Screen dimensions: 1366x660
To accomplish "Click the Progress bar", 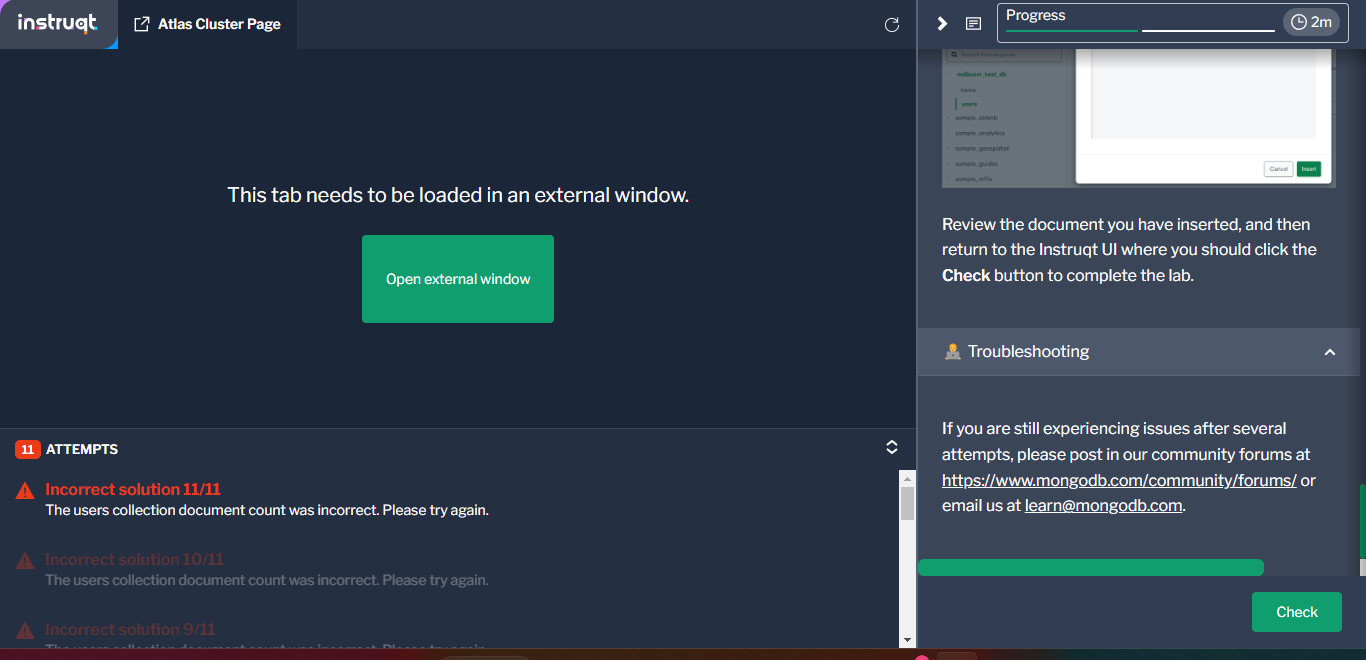I will point(1140,30).
